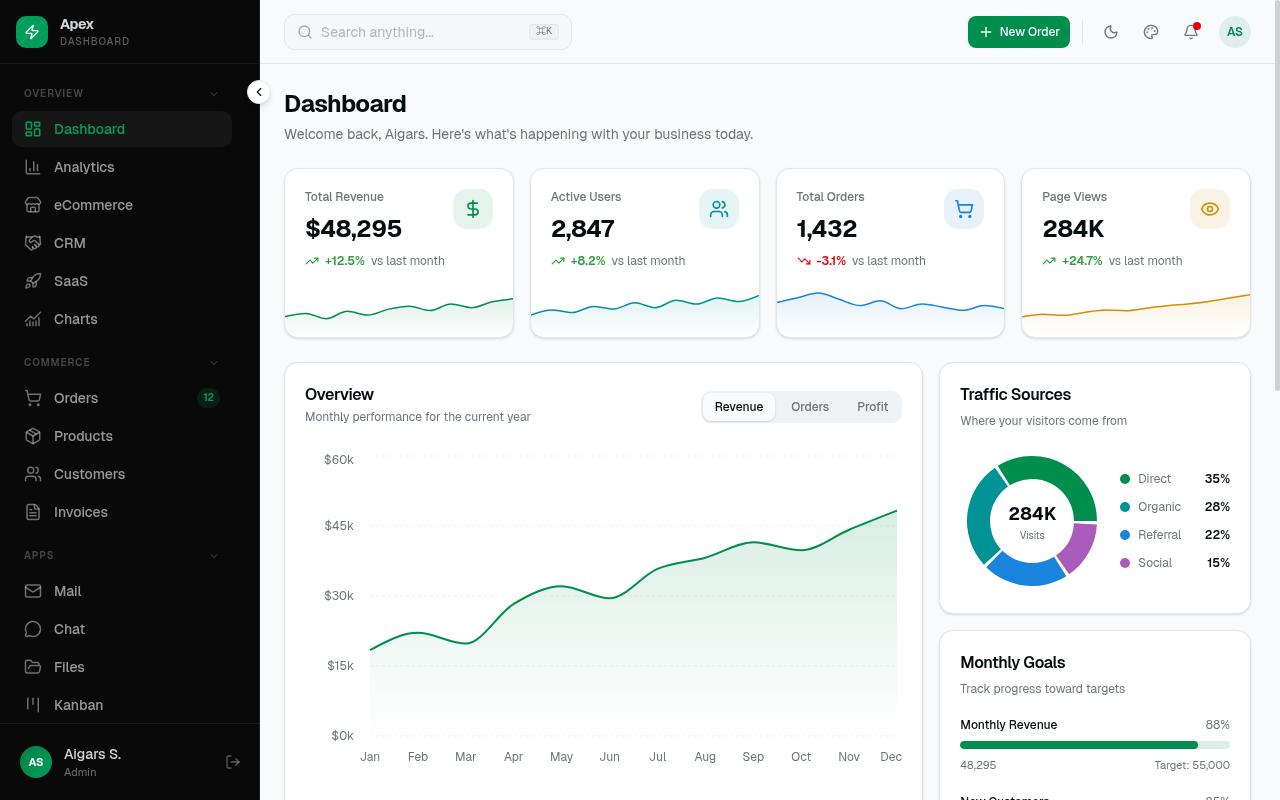Open the theme palette icon
This screenshot has height=800, width=1280.
[1151, 32]
